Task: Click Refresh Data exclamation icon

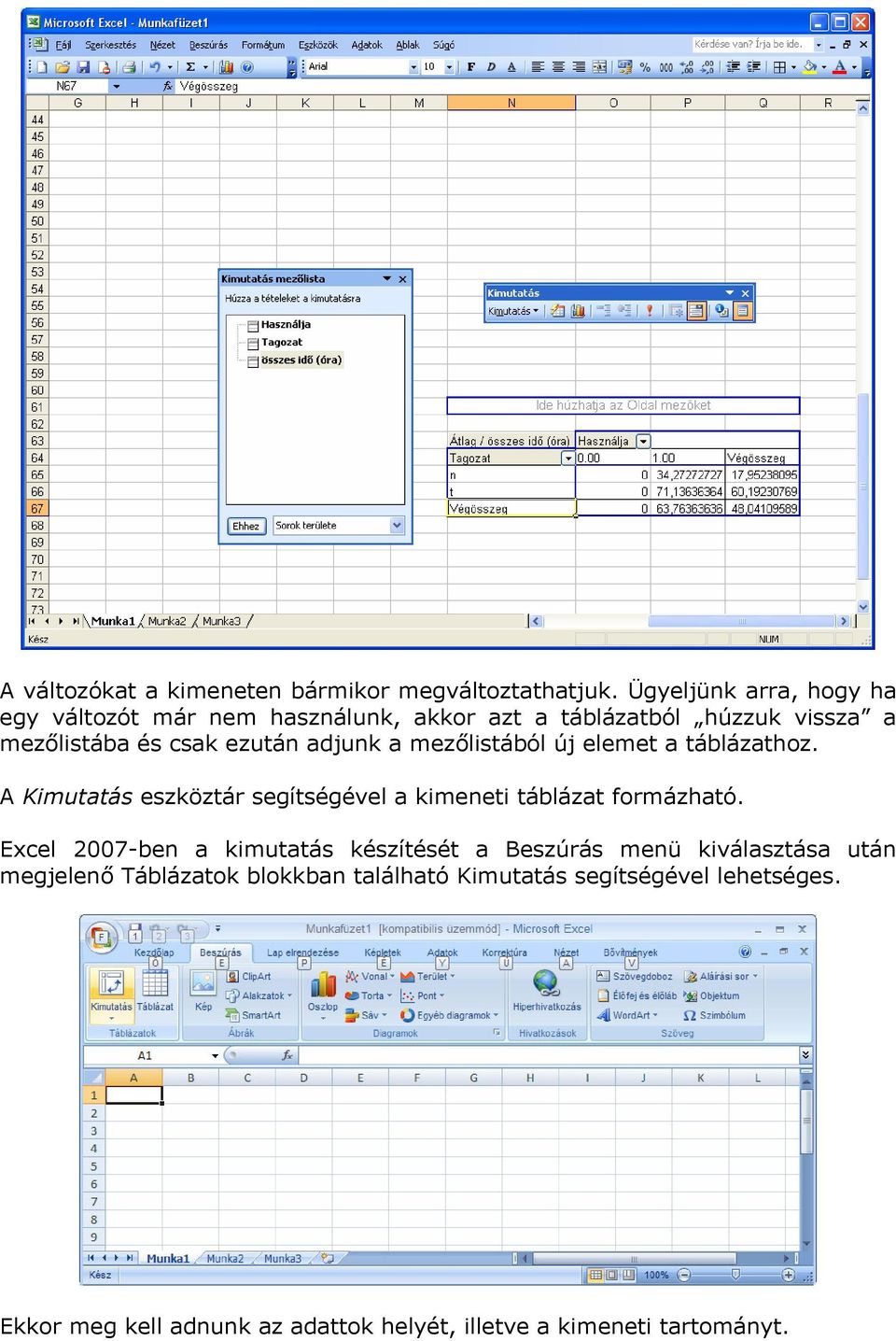Action: [650, 311]
